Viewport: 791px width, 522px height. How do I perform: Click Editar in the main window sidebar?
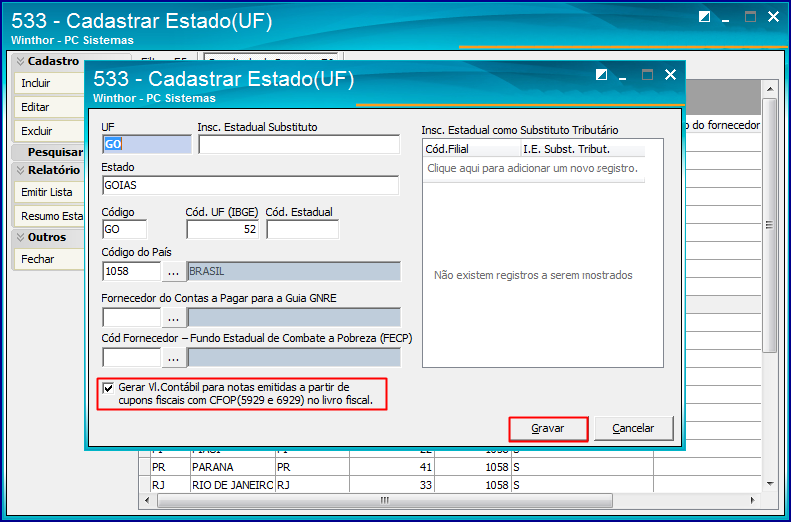(x=49, y=107)
